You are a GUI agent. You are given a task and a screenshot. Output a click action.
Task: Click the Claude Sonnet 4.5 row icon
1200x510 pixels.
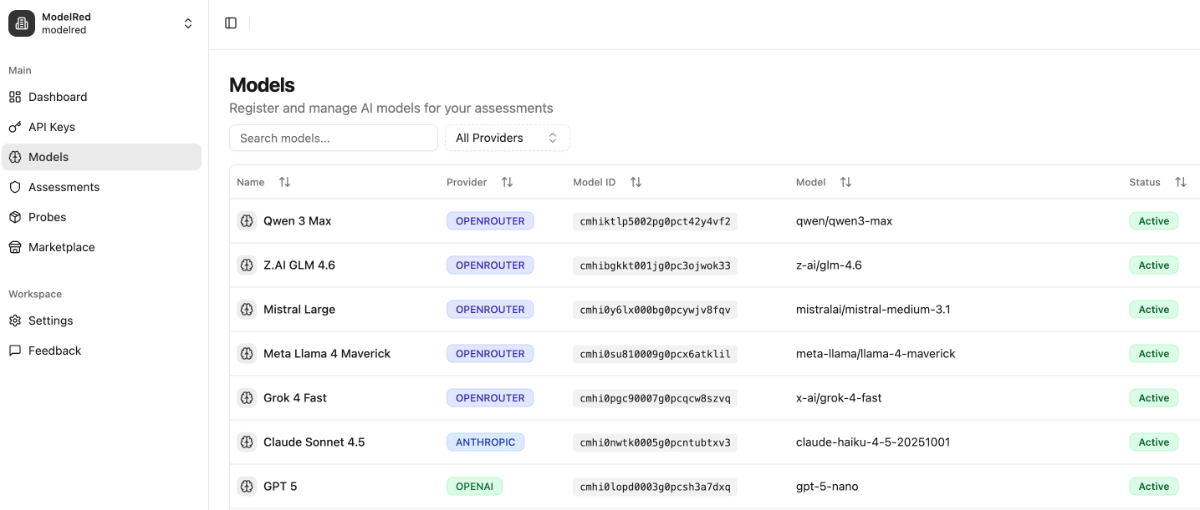(x=246, y=442)
